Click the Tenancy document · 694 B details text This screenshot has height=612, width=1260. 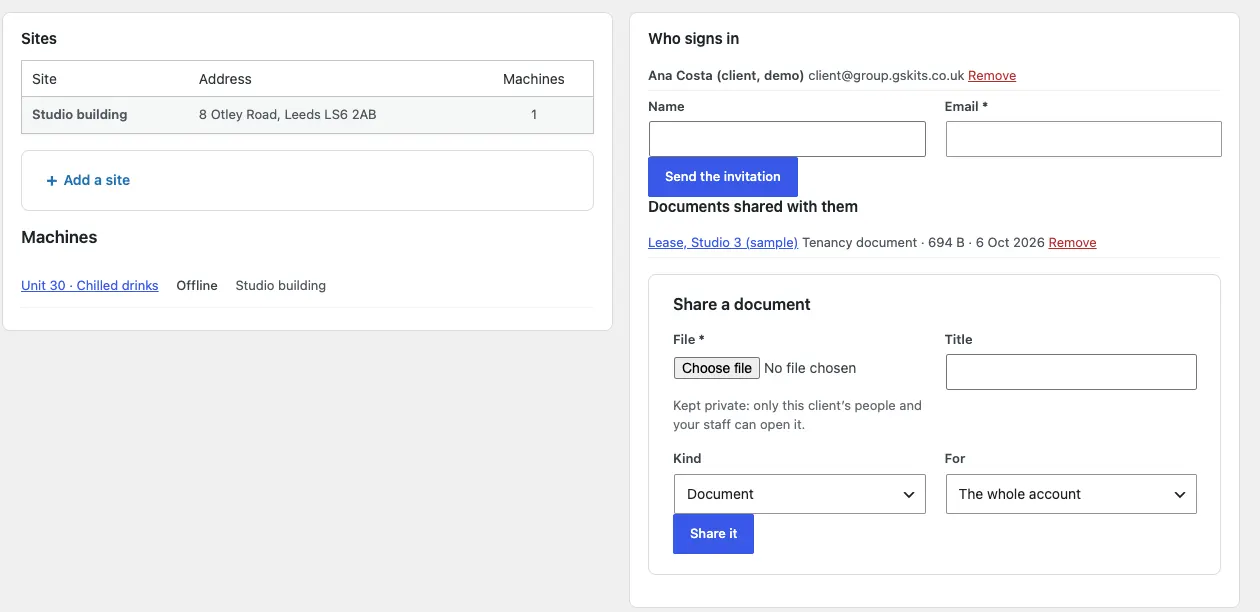[883, 243]
